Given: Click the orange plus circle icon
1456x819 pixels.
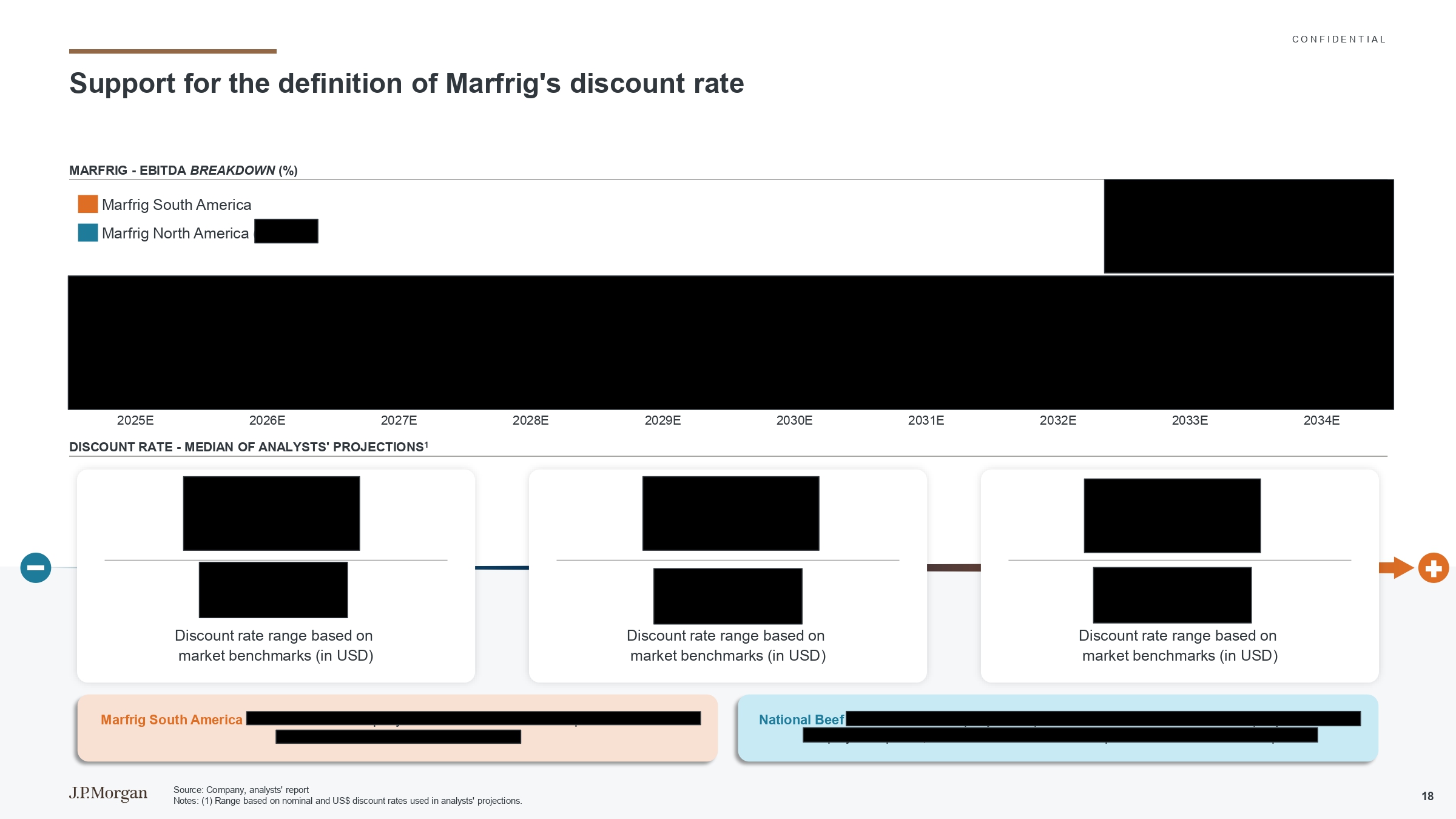Looking at the screenshot, I should click(1434, 568).
